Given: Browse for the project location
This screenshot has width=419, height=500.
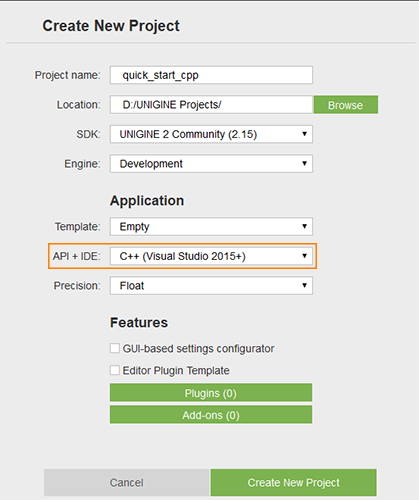Looking at the screenshot, I should point(346,105).
